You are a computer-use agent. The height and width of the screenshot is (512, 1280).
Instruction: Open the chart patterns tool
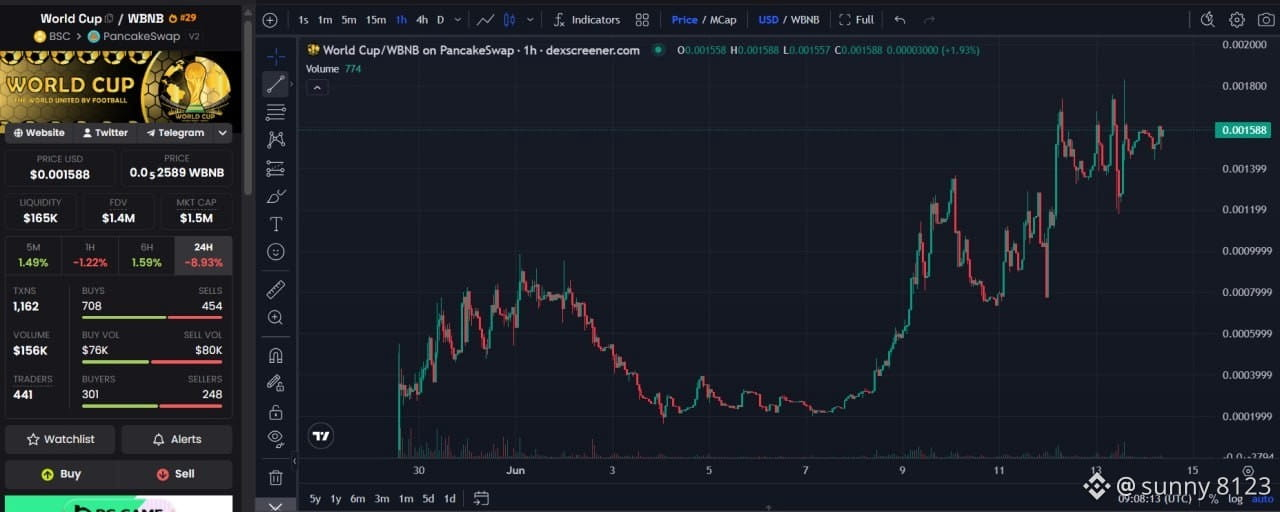pyautogui.click(x=276, y=140)
